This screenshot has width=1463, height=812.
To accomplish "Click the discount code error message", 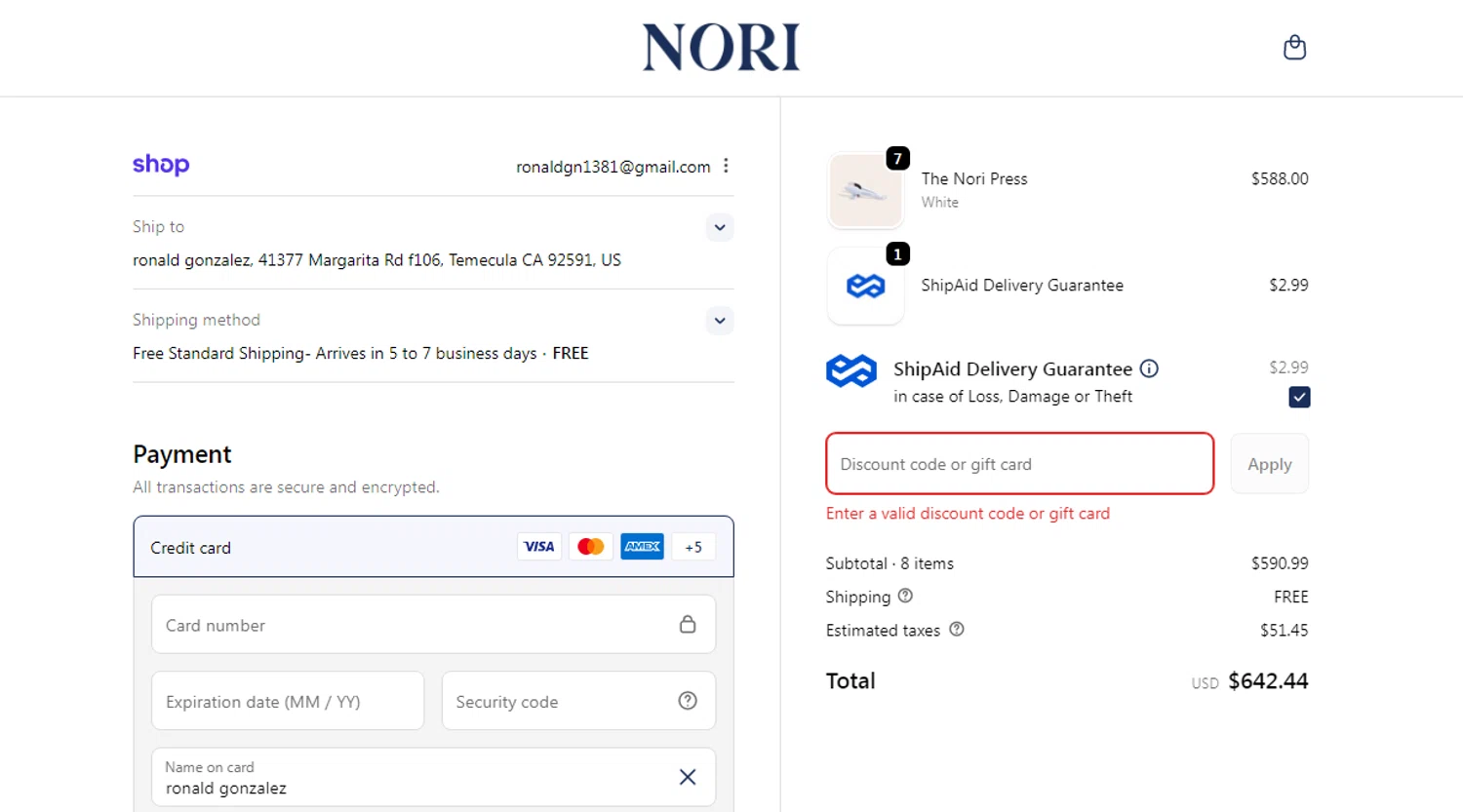I will (x=968, y=513).
